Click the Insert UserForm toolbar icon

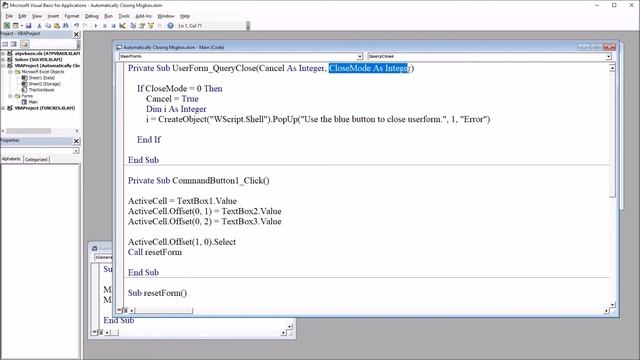point(16,26)
